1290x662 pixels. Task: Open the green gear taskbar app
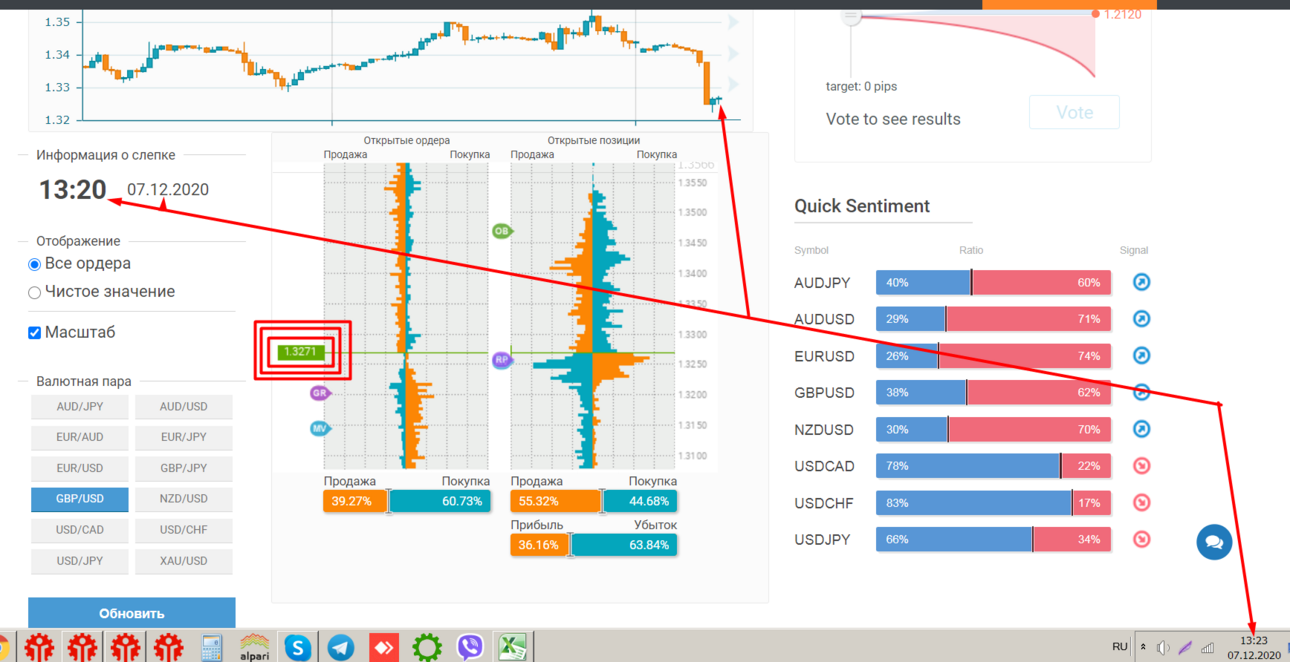tap(427, 647)
